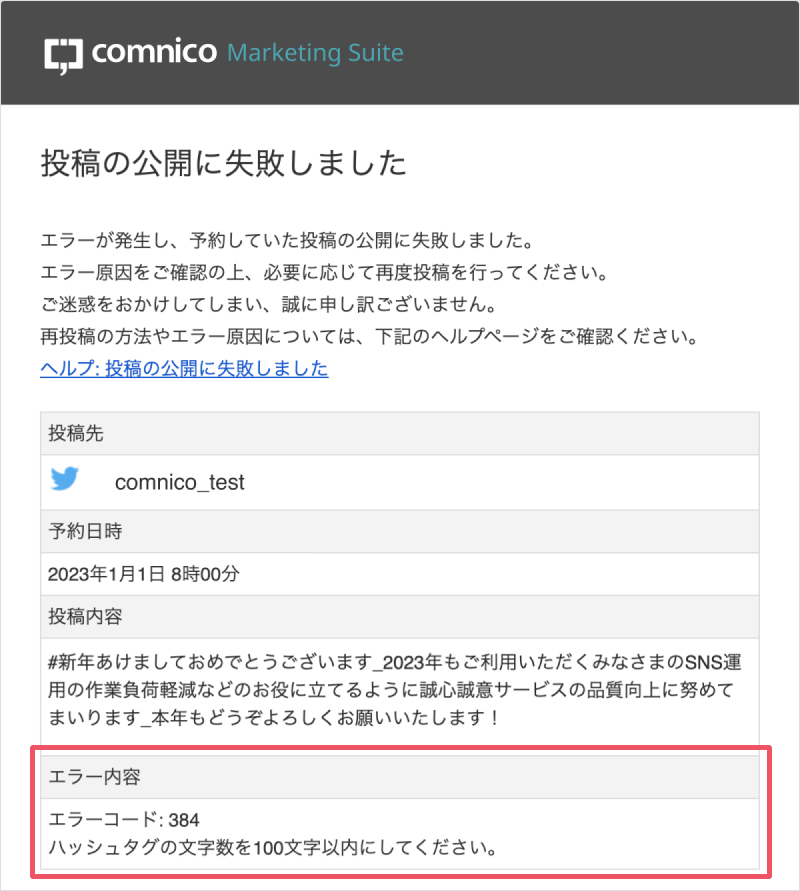Click the hashtag post text starting #新年あけまして
The height and width of the screenshot is (891, 800).
click(394, 690)
